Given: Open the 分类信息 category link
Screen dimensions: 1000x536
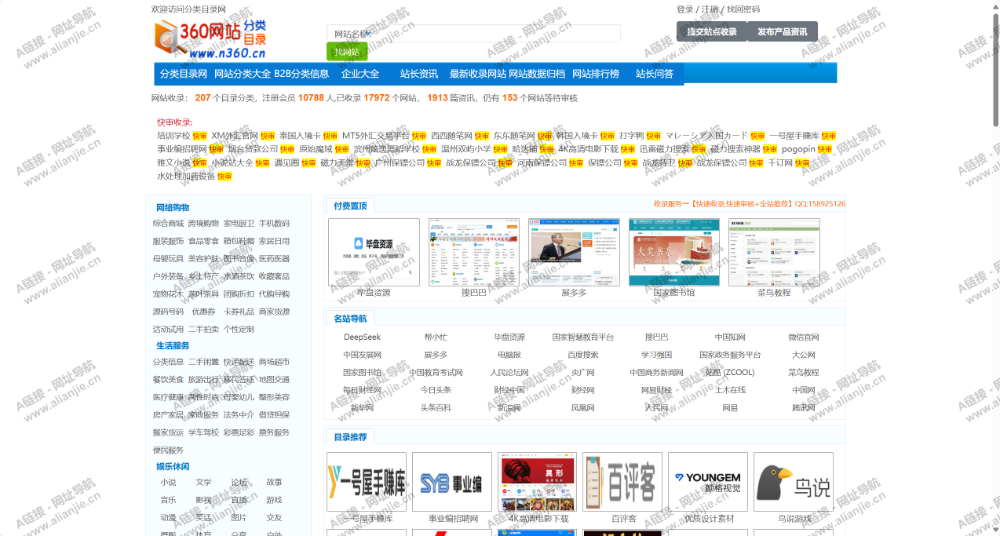Looking at the screenshot, I should coord(168,362).
